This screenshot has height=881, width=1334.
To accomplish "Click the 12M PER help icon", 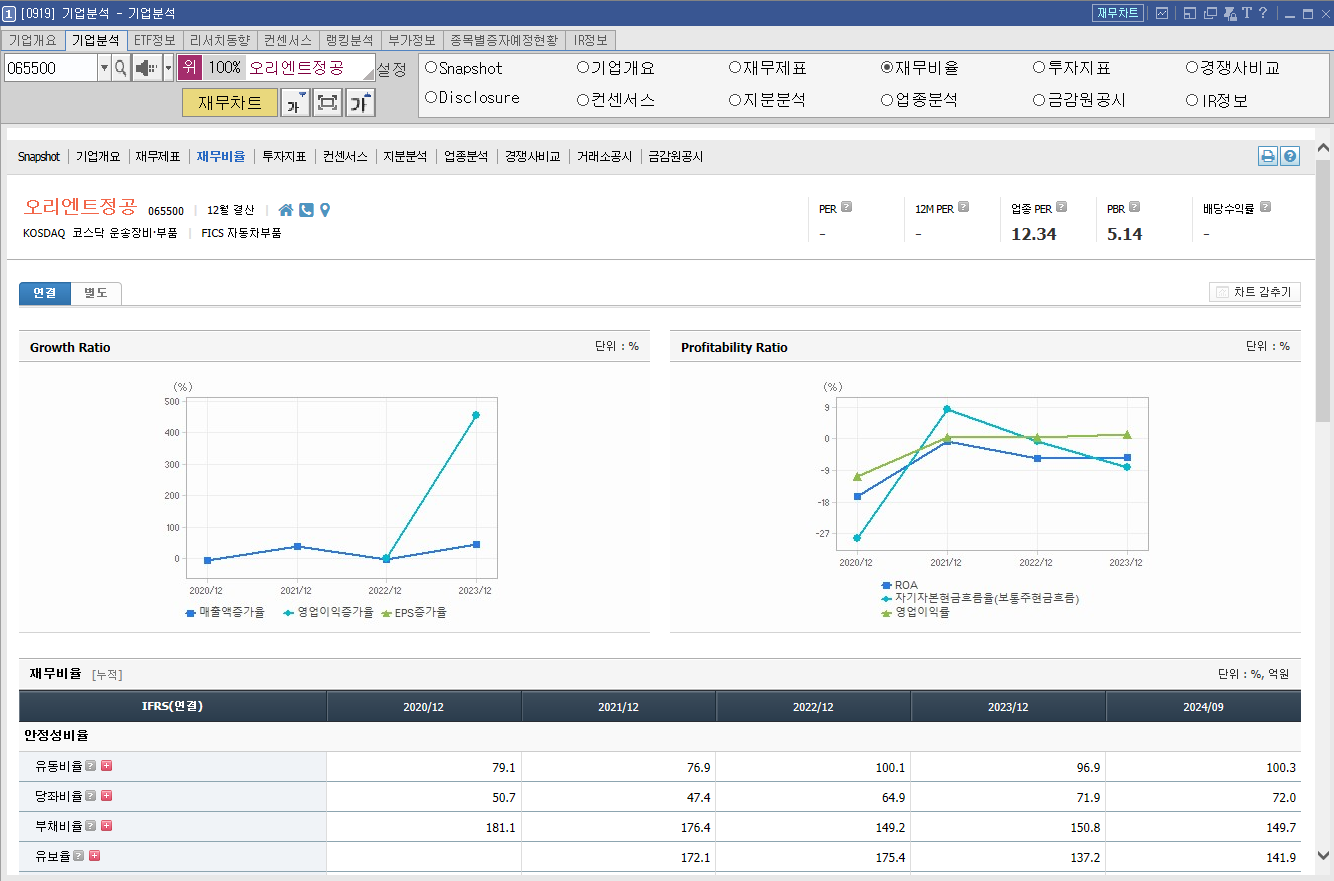I will 964,207.
